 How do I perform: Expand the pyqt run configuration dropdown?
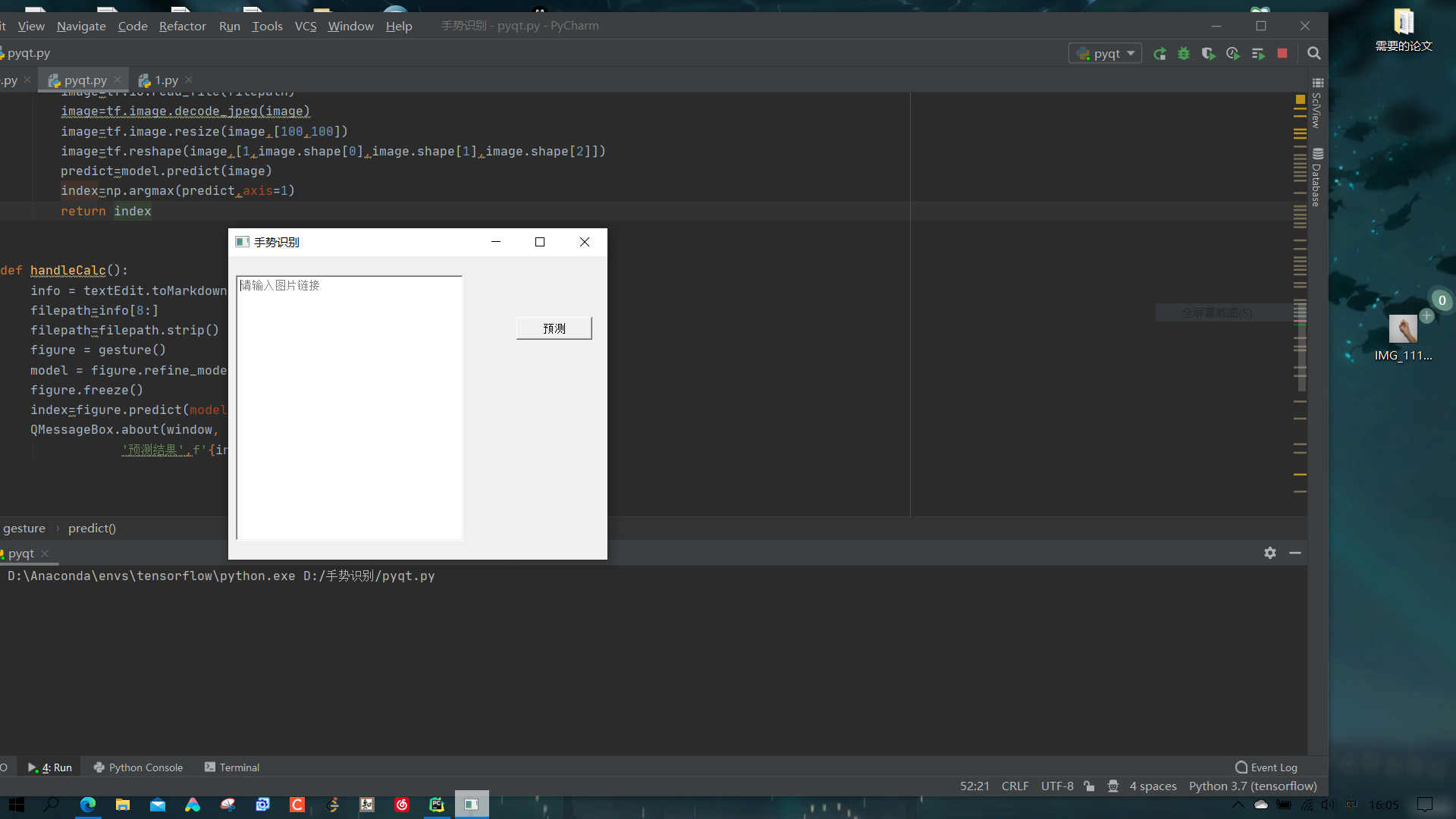[x=1106, y=54]
